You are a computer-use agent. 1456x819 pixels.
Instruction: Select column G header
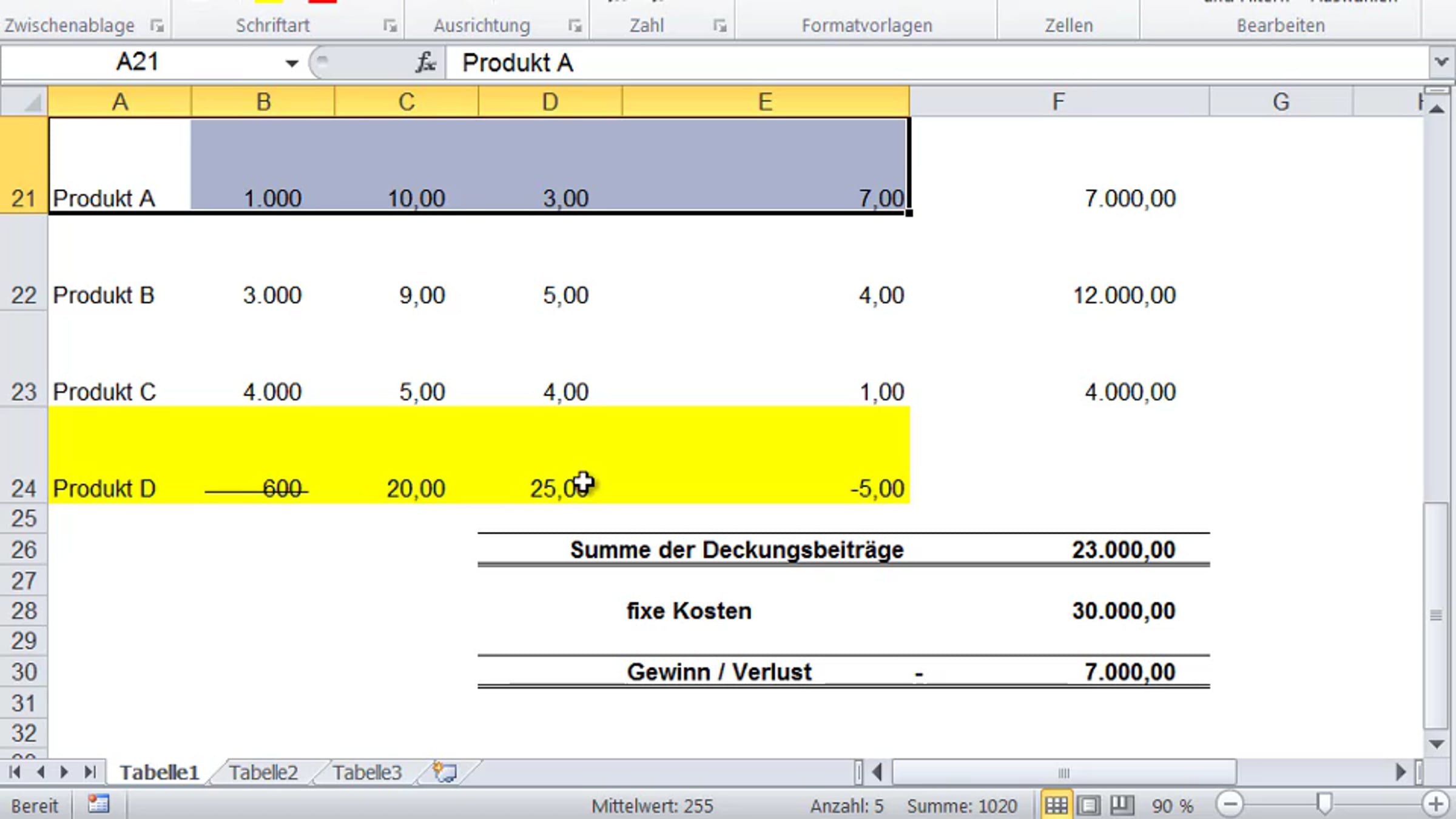(x=1281, y=102)
